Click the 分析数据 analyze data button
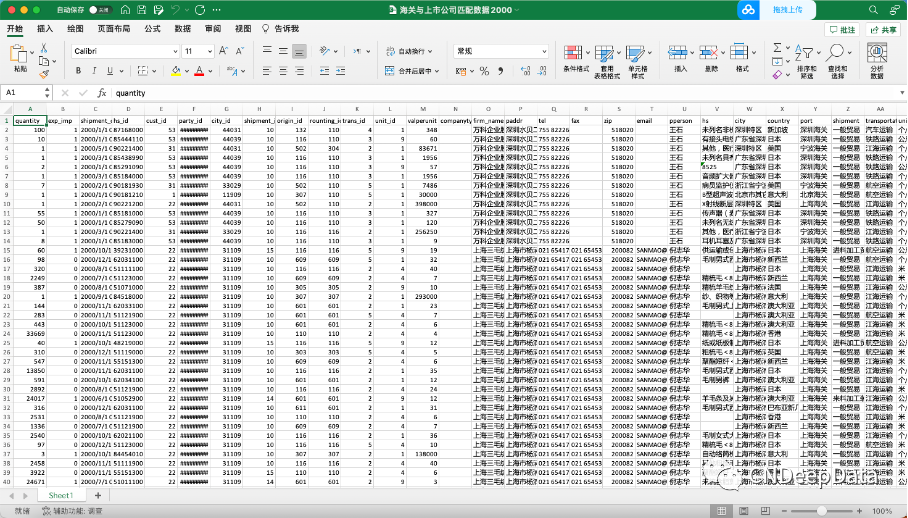 [877, 60]
